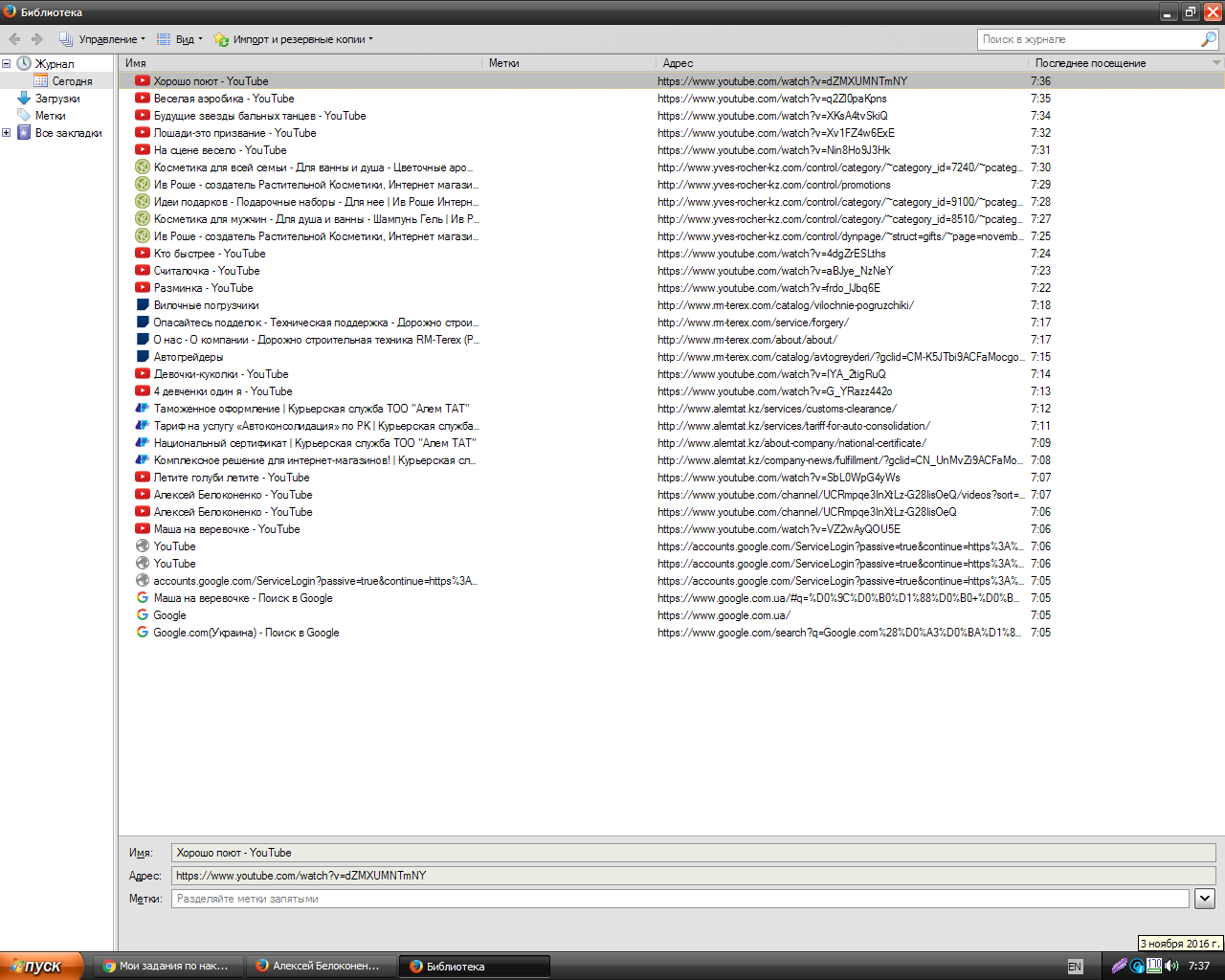The width and height of the screenshot is (1225, 980).
Task: Click YouTube icon of Маша на веревочке row
Action: pyautogui.click(x=143, y=529)
